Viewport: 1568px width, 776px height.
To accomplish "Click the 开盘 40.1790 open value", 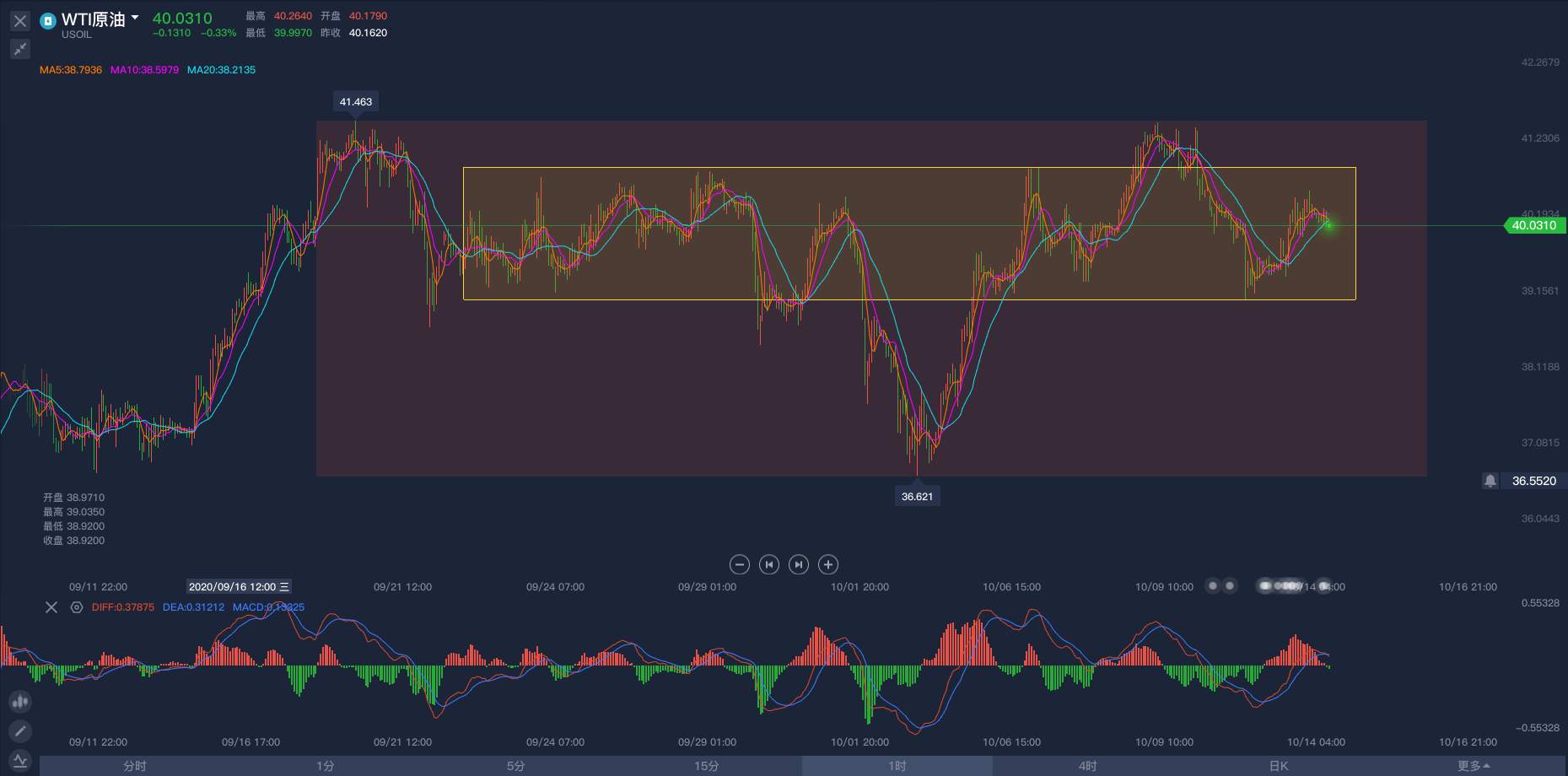I will (x=353, y=16).
